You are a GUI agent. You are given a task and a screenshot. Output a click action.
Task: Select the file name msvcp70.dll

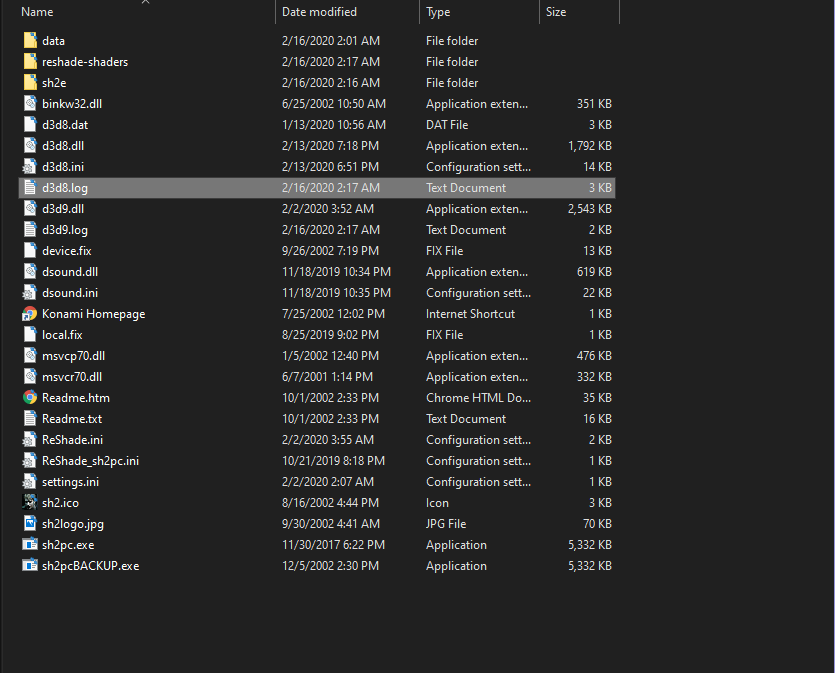[73, 356]
